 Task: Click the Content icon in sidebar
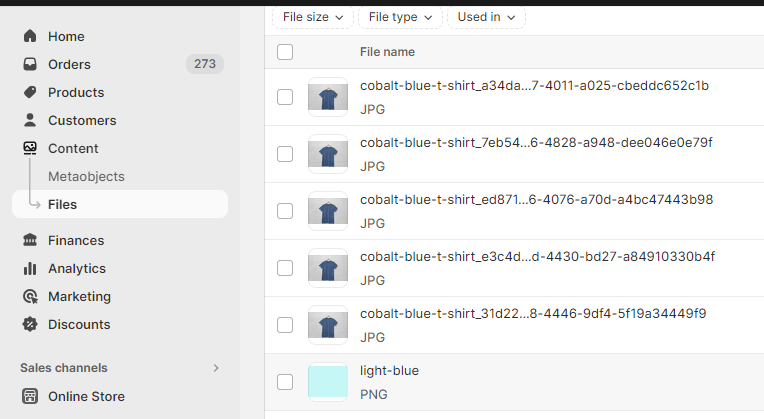tap(29, 148)
